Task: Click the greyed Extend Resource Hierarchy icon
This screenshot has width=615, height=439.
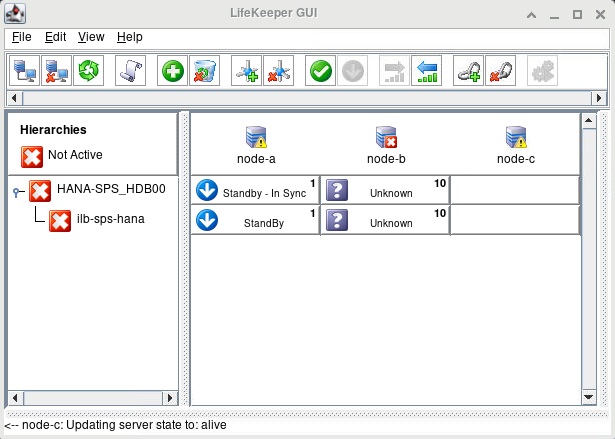Action: pyautogui.click(x=395, y=71)
